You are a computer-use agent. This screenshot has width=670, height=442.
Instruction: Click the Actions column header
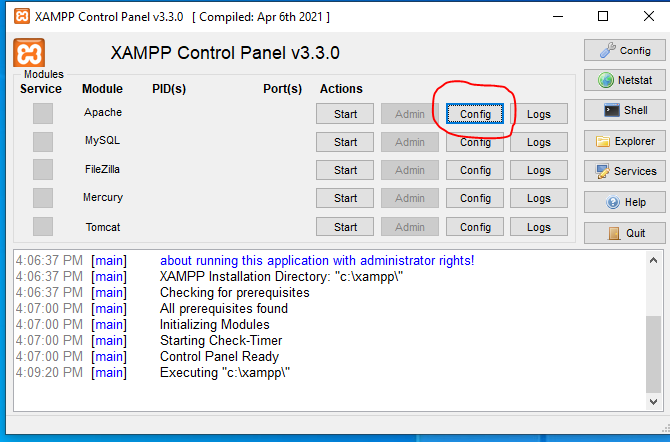341,88
